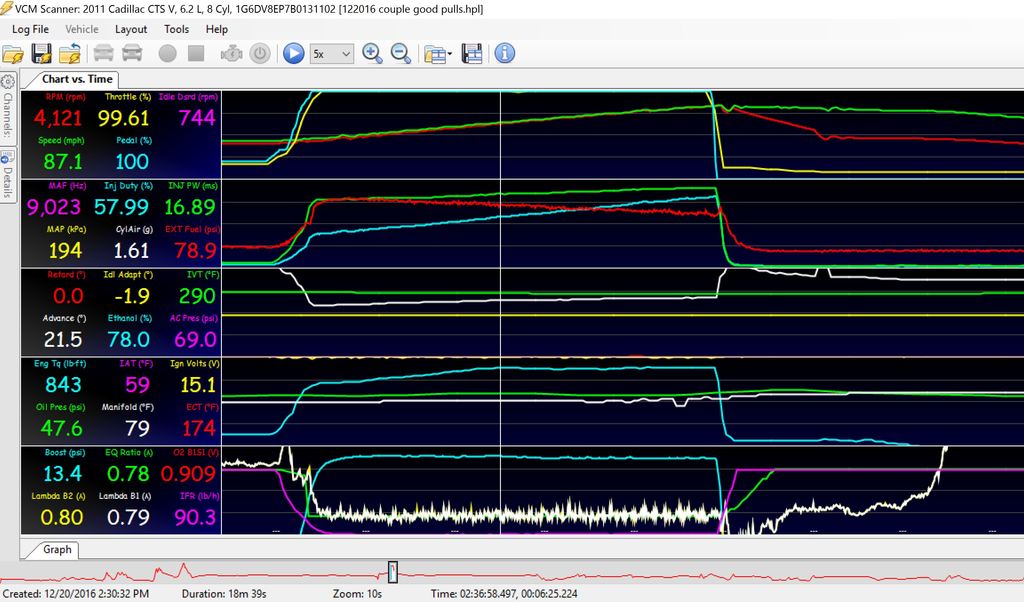1024x602 pixels.
Task: Select the IFR value 90.3
Action: [195, 518]
